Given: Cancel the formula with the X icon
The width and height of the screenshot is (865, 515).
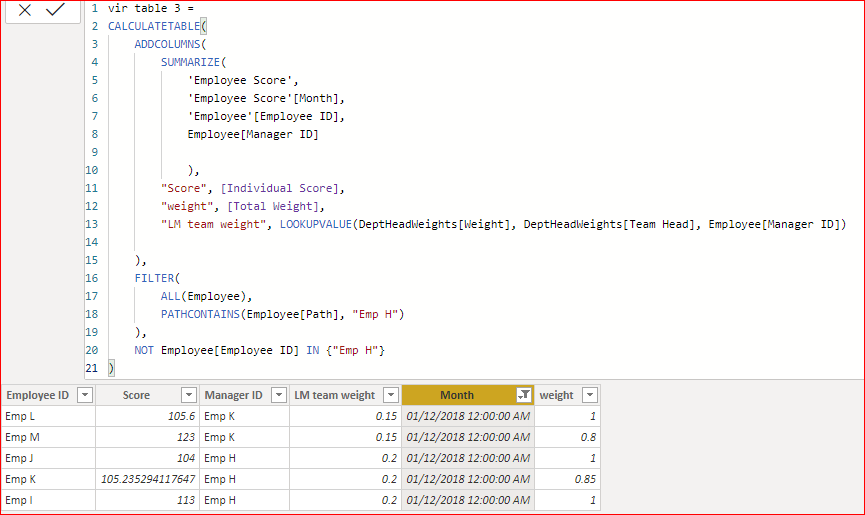Looking at the screenshot, I should [25, 9].
